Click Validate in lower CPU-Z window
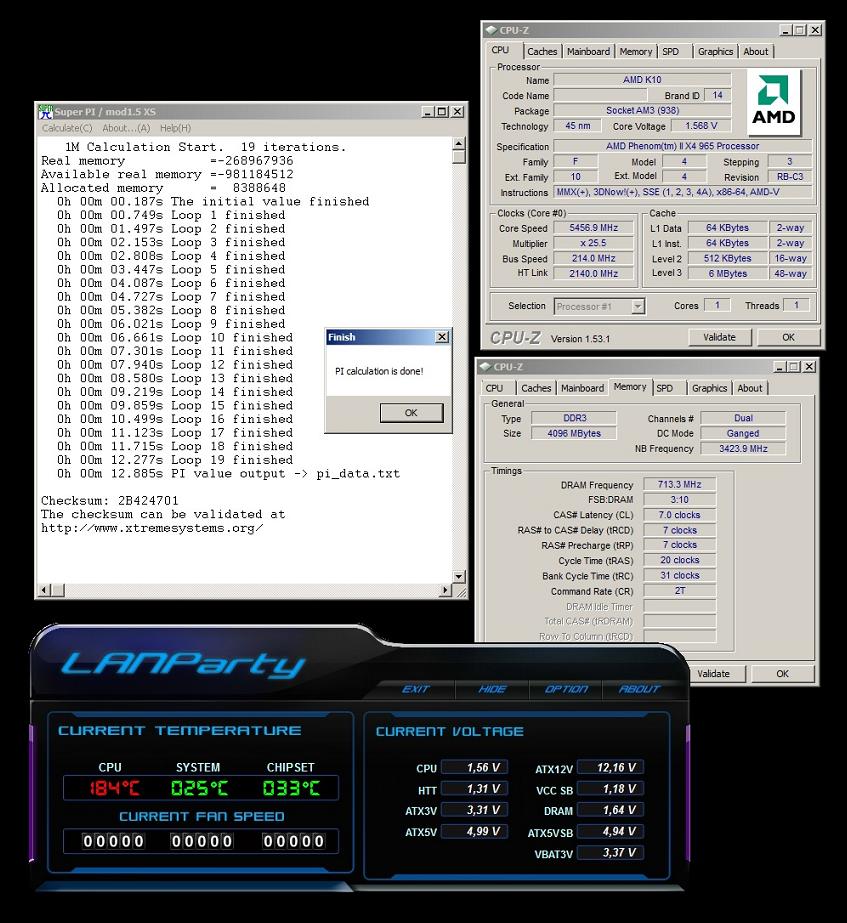 pyautogui.click(x=713, y=673)
